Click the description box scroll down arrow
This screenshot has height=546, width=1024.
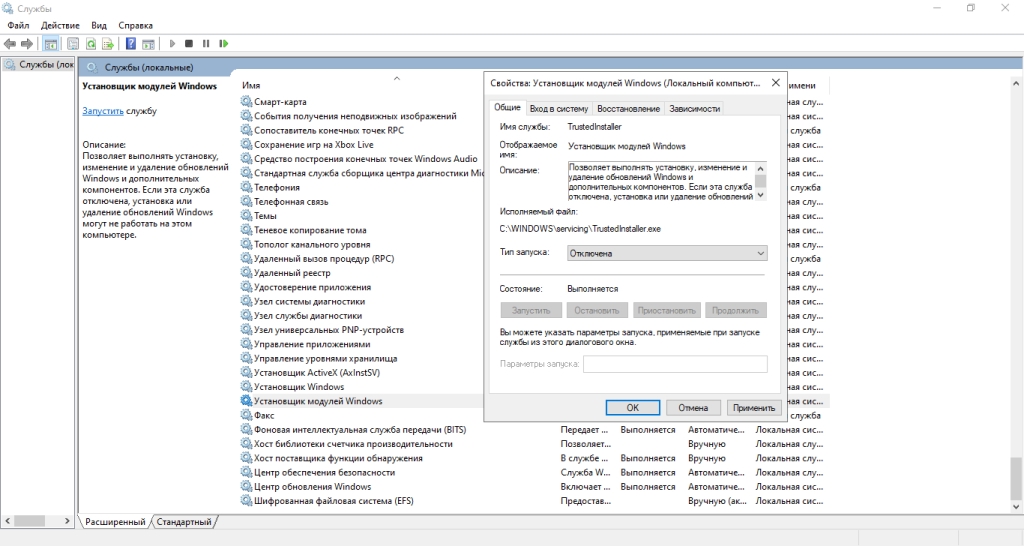coord(760,195)
